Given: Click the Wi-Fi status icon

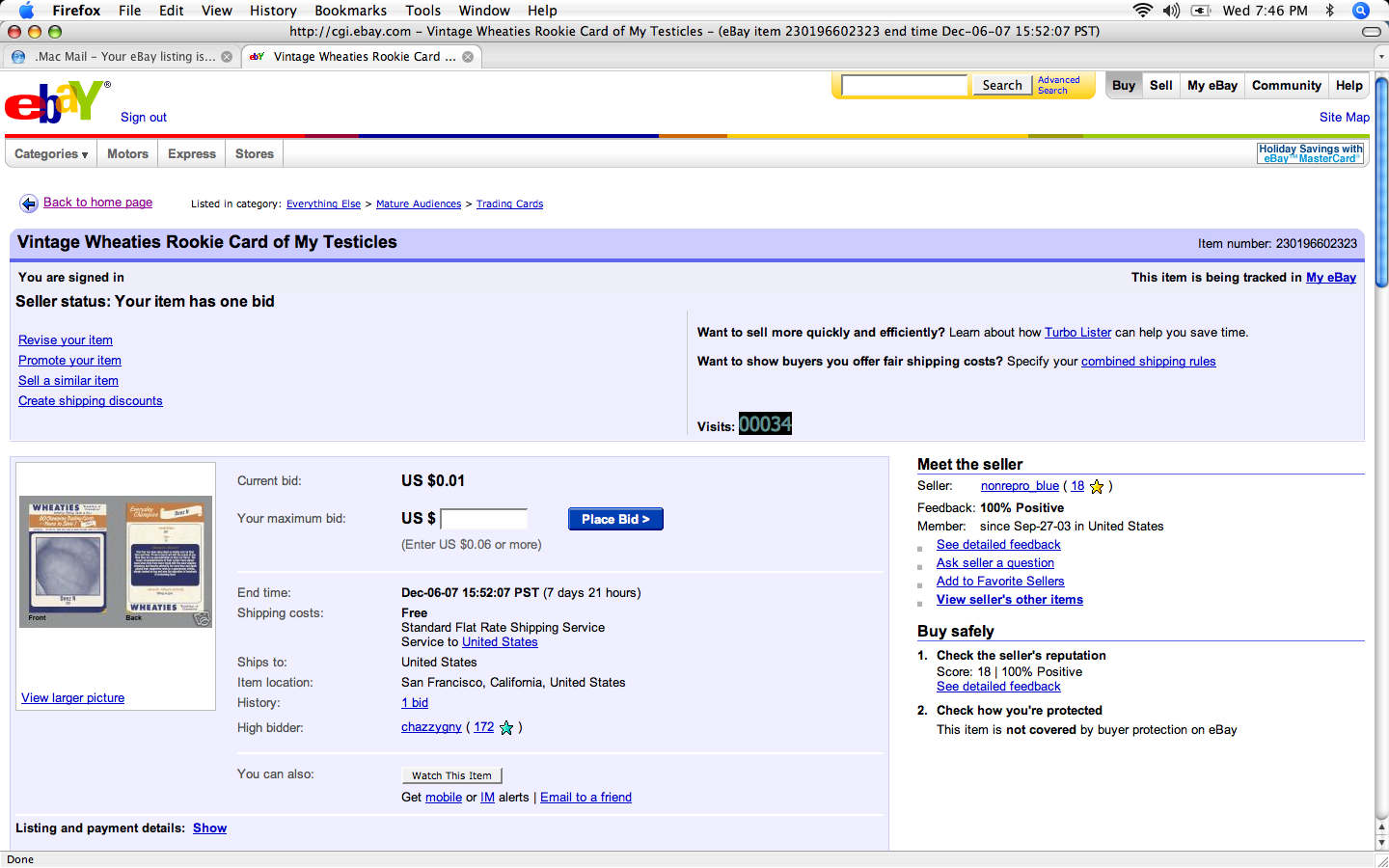Looking at the screenshot, I should [x=1142, y=11].
